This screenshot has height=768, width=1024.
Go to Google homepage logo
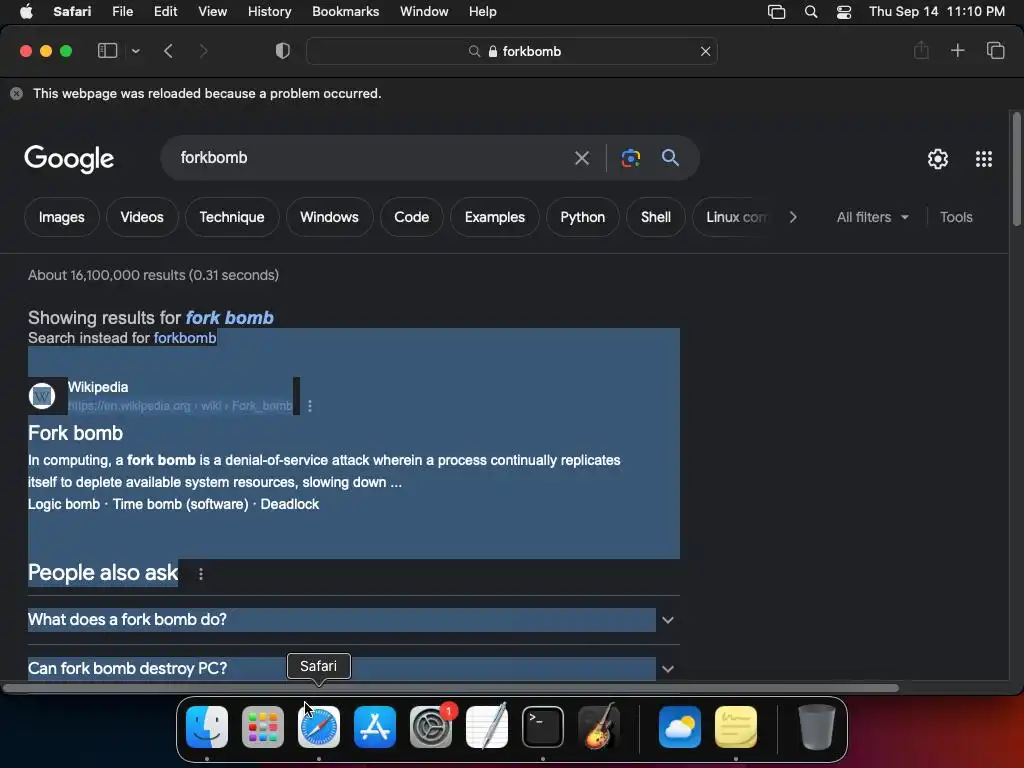click(x=69, y=158)
